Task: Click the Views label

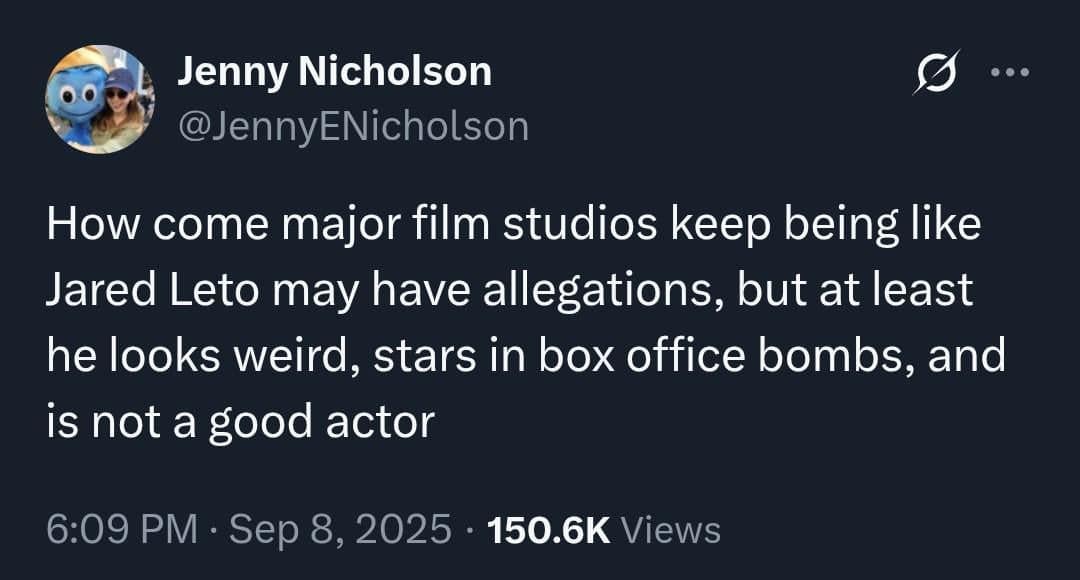Action: coord(670,529)
